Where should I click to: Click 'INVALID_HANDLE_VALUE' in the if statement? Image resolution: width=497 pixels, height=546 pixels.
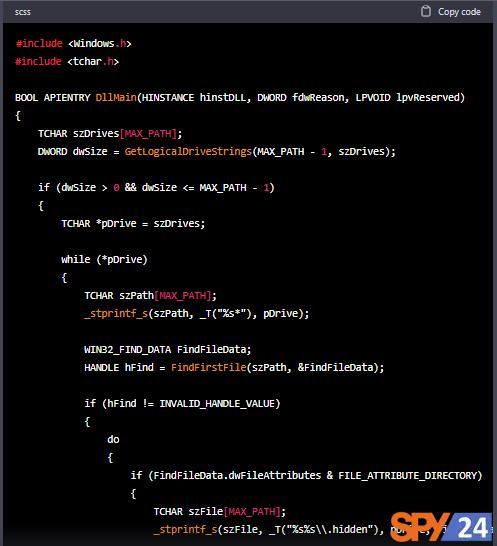[217, 403]
